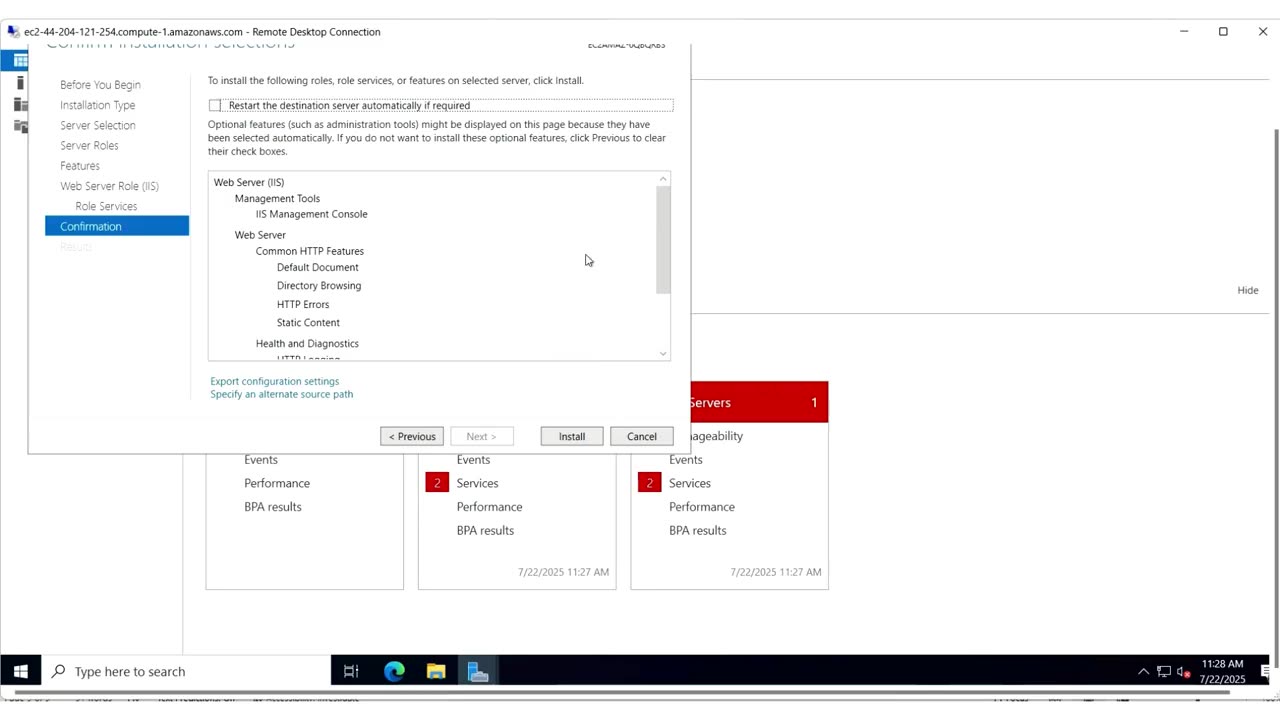Open the volume tray icon
Image resolution: width=1280 pixels, height=720 pixels.
[x=1184, y=672]
